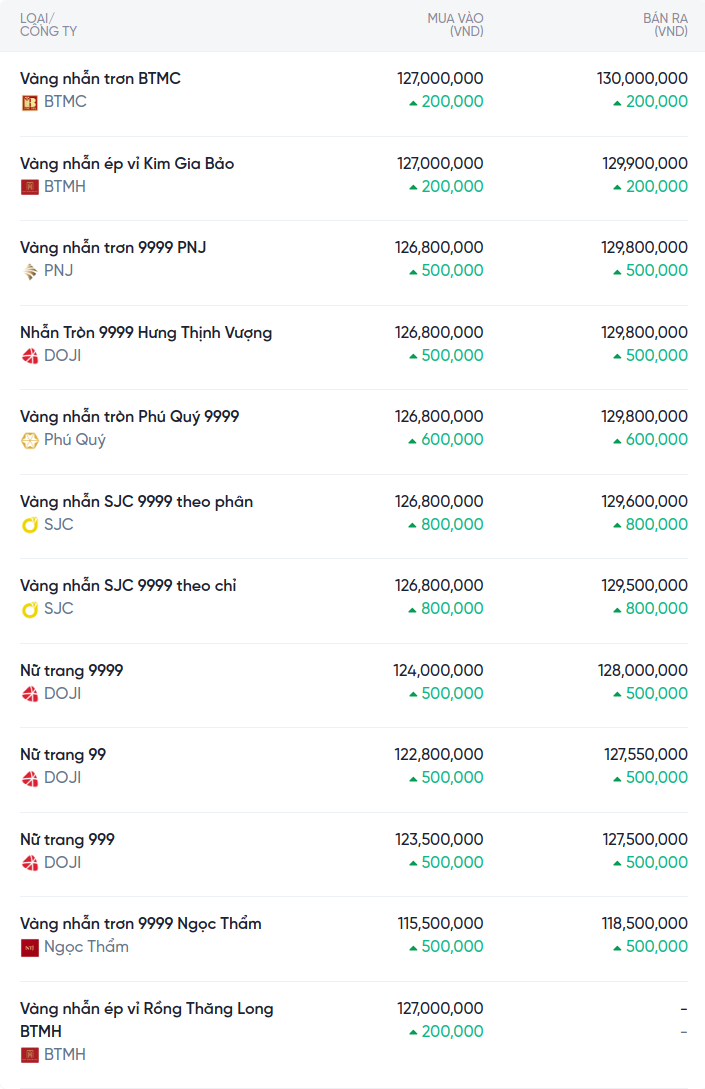Select Vàng nhẫn tròn Phú Quý 9999

tap(129, 416)
